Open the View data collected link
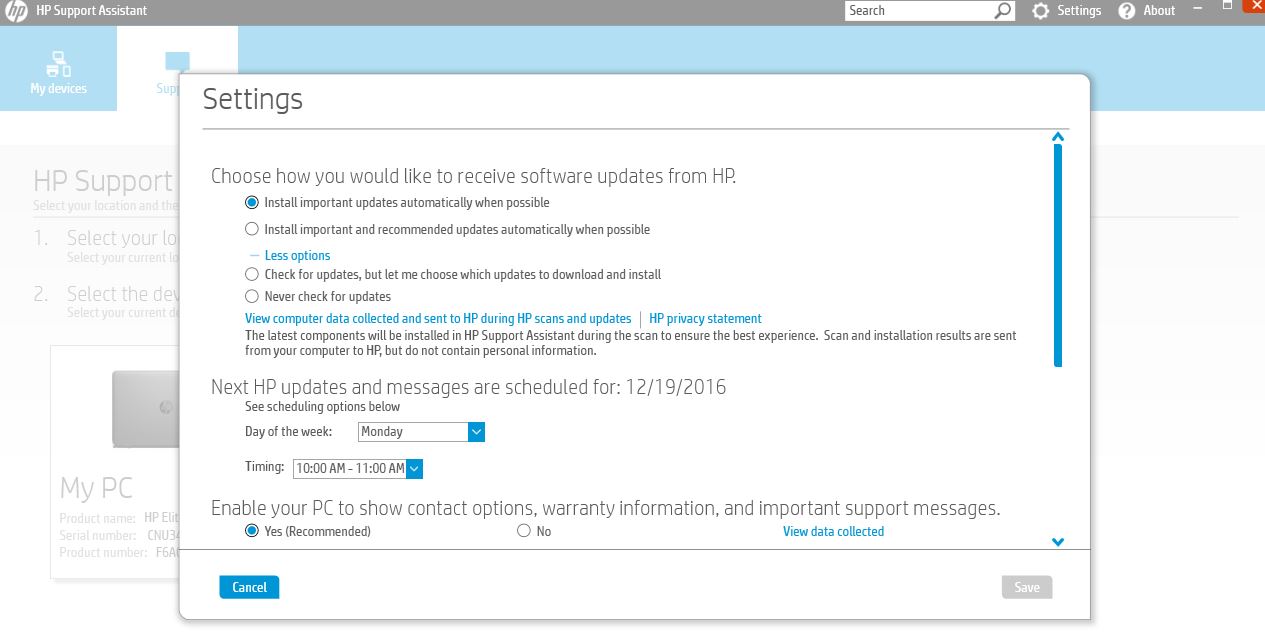This screenshot has height=638, width=1265. [833, 532]
